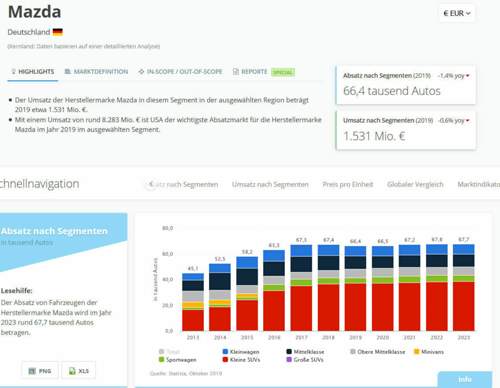Click the Highlights tab icon
The height and width of the screenshot is (388, 500).
pos(14,72)
